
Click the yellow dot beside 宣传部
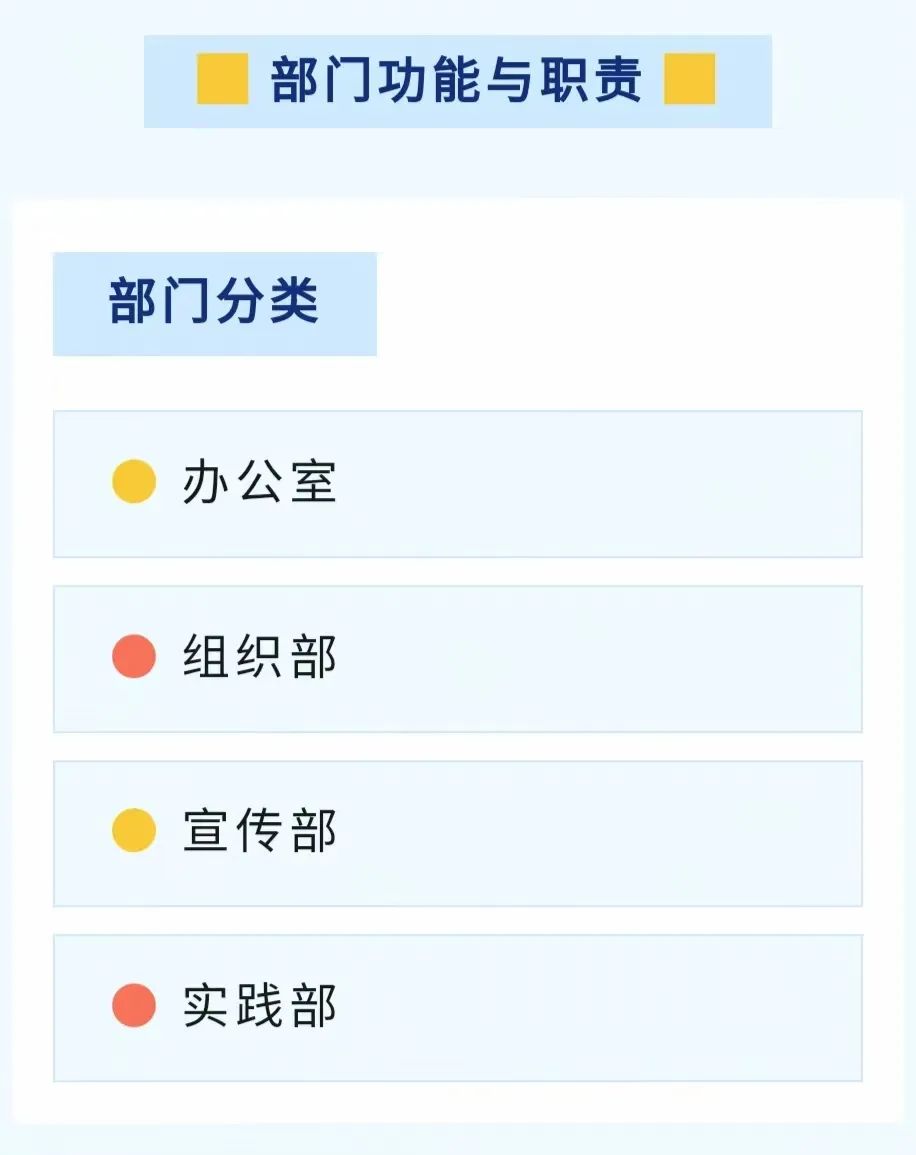tap(134, 830)
